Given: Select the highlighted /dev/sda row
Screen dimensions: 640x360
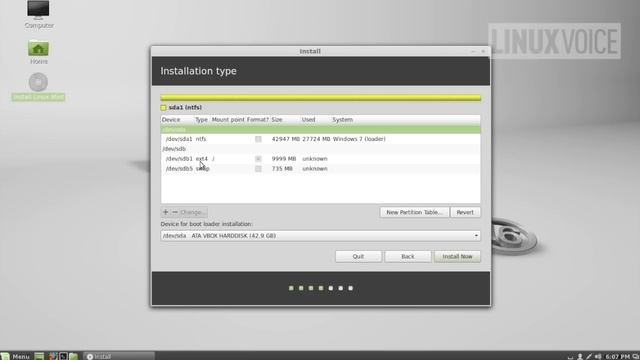Looking at the screenshot, I should [320, 129].
